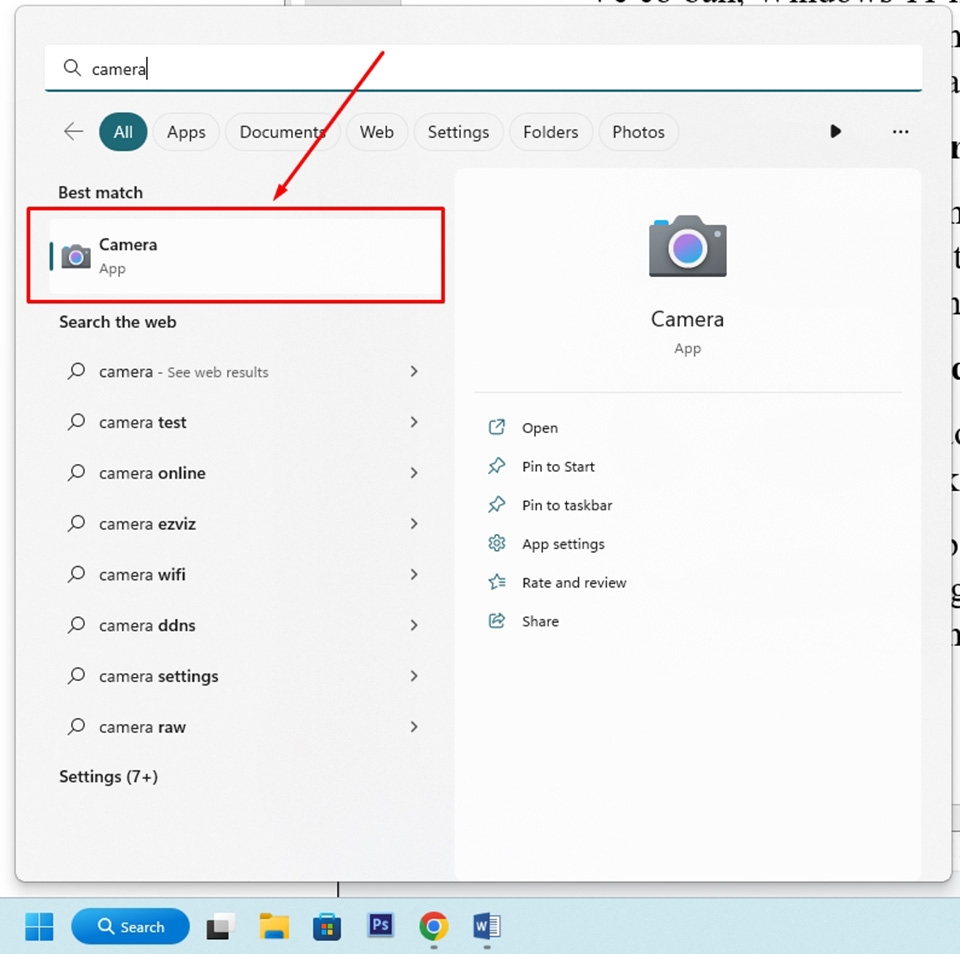Switch to the Documents filter tab
Viewport: 960px width, 954px height.
coord(282,132)
